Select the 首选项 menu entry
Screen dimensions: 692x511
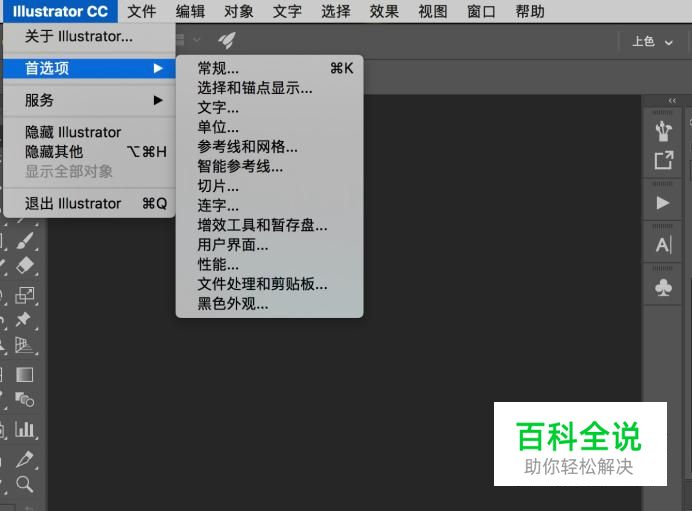[x=89, y=68]
